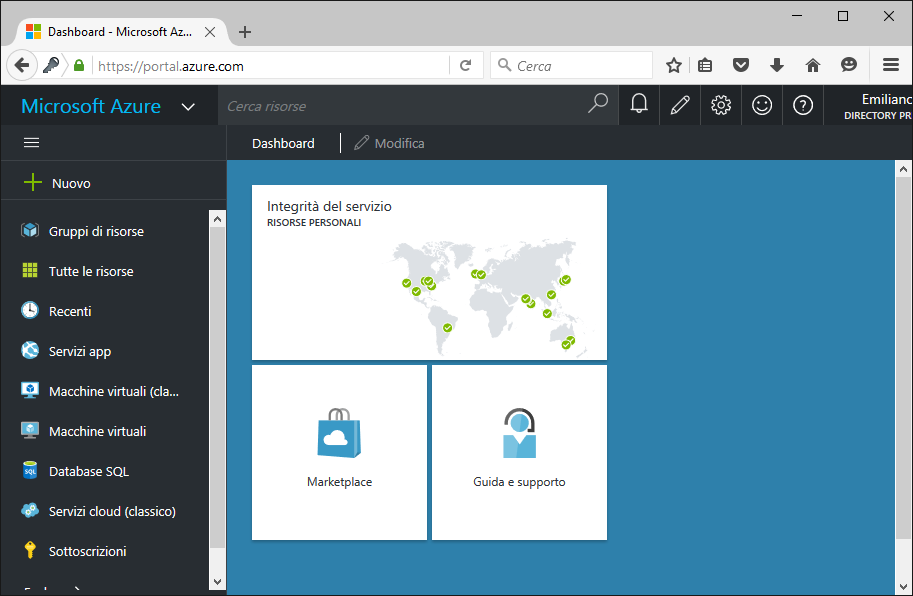
Task: Click the Sottoscrizioni key icon
Action: (x=30, y=551)
